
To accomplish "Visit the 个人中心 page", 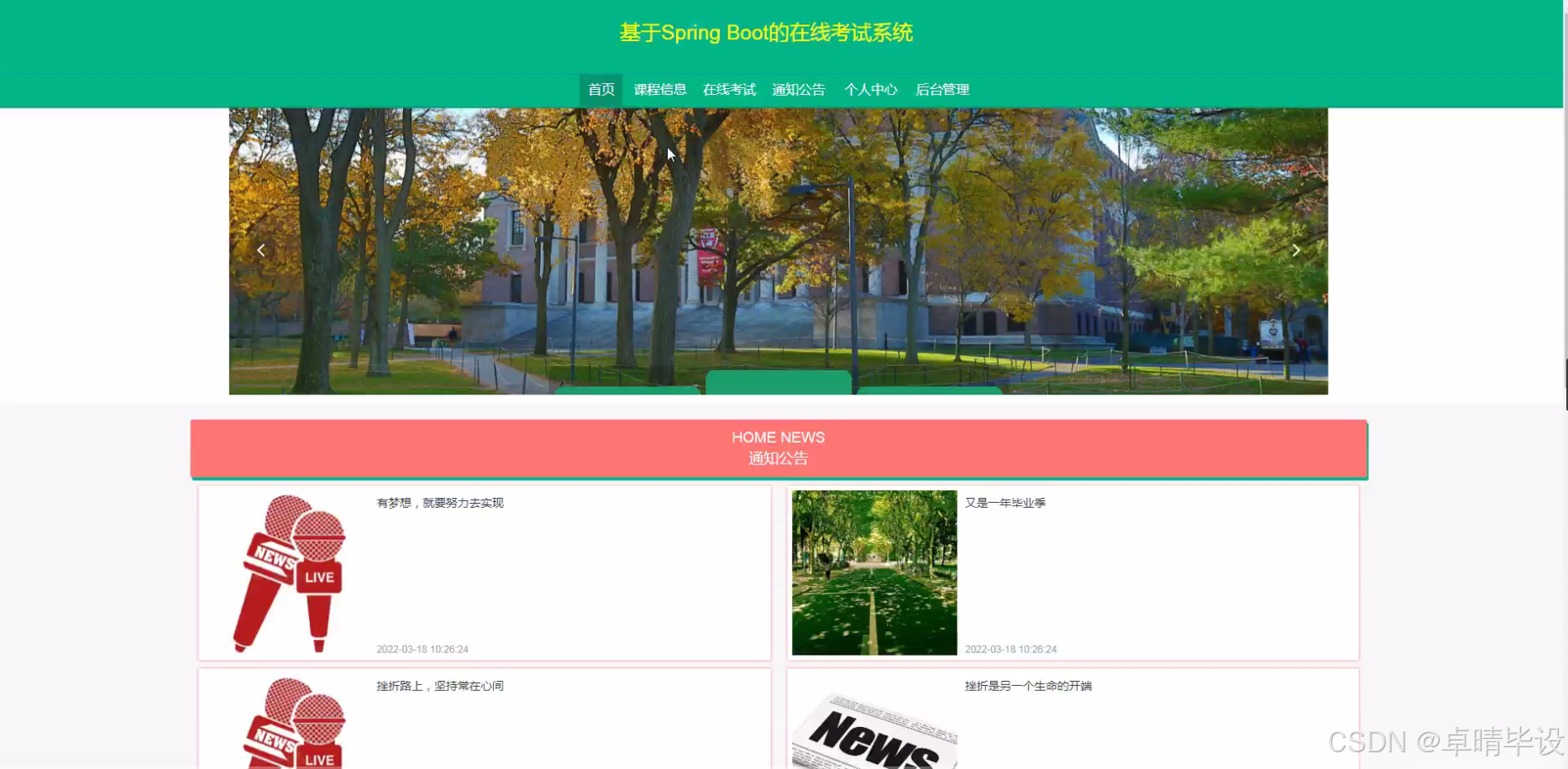I will (x=871, y=89).
